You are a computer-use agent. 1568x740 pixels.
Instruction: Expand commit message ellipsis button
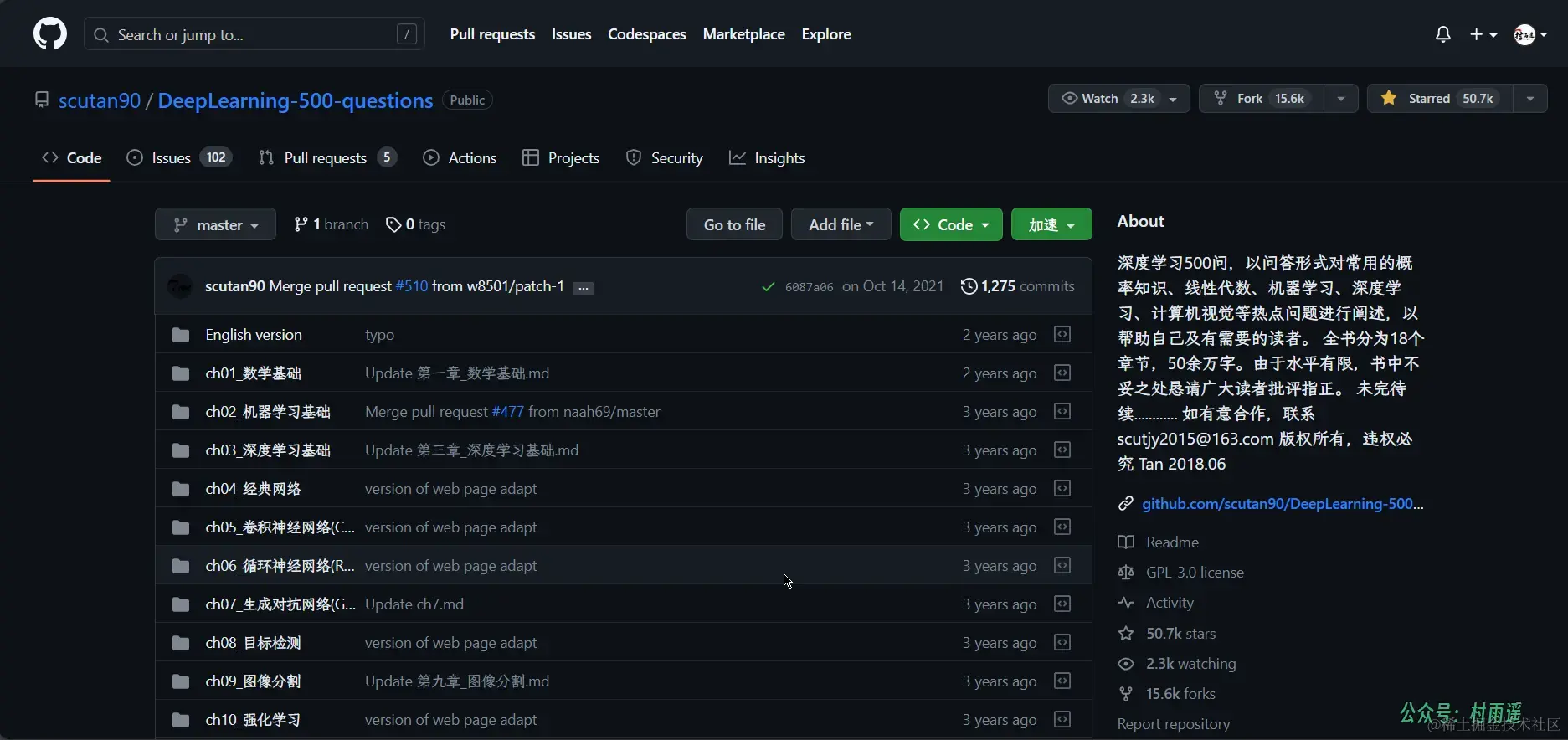584,288
